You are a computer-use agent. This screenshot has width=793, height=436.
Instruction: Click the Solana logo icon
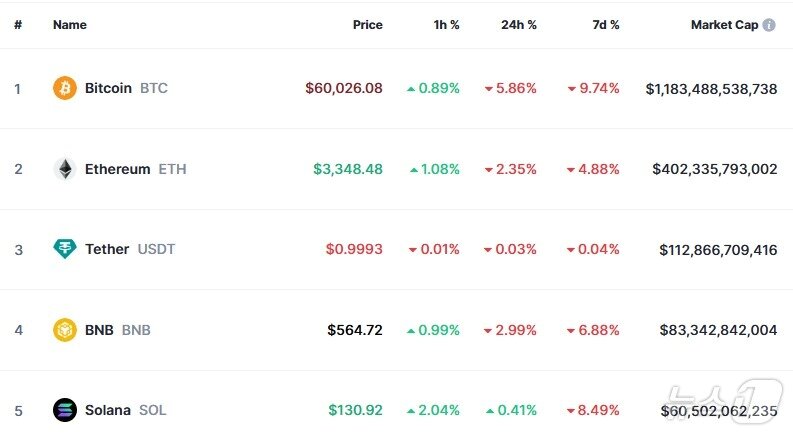(65, 410)
